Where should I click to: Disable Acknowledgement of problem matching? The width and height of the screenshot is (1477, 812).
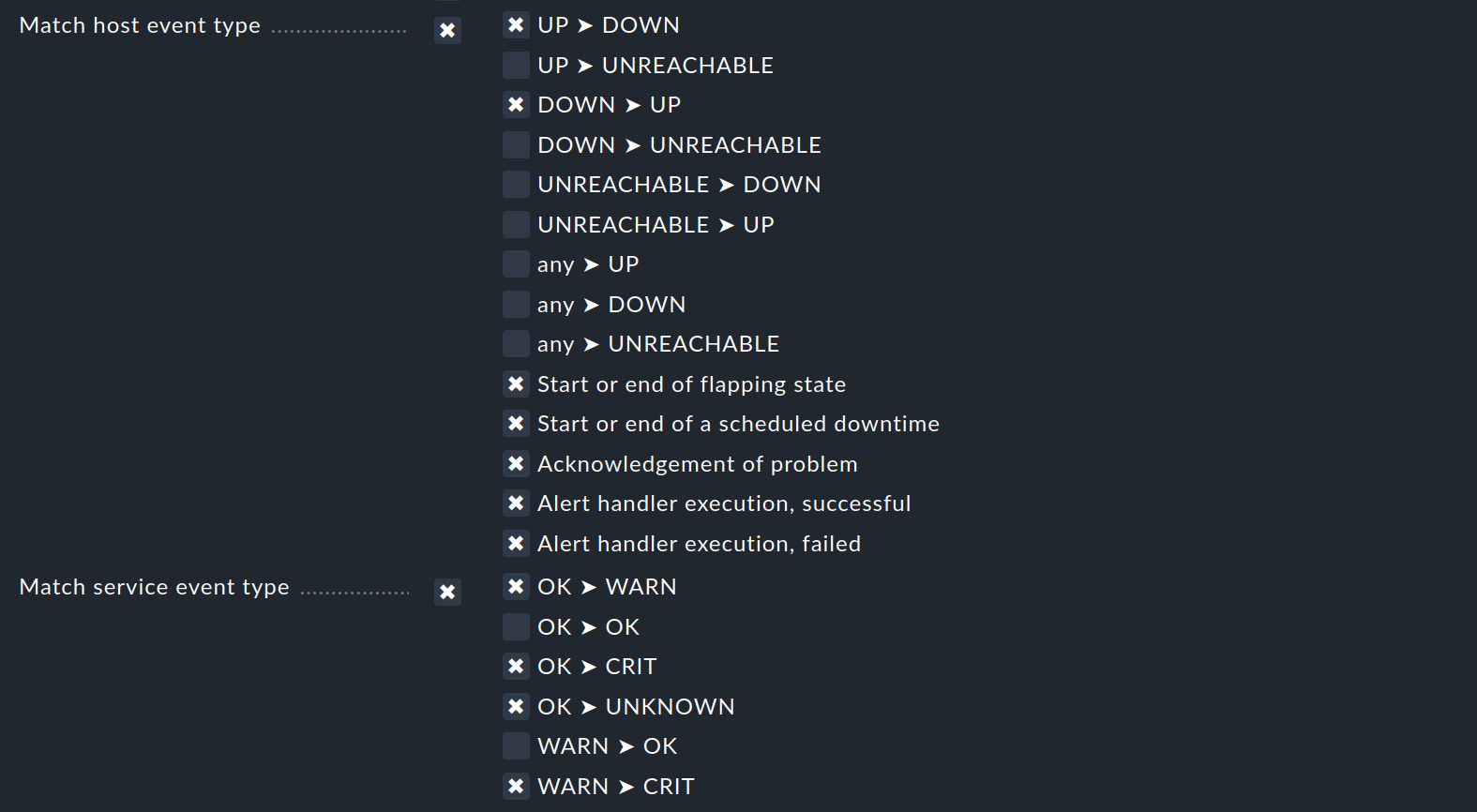(x=517, y=463)
